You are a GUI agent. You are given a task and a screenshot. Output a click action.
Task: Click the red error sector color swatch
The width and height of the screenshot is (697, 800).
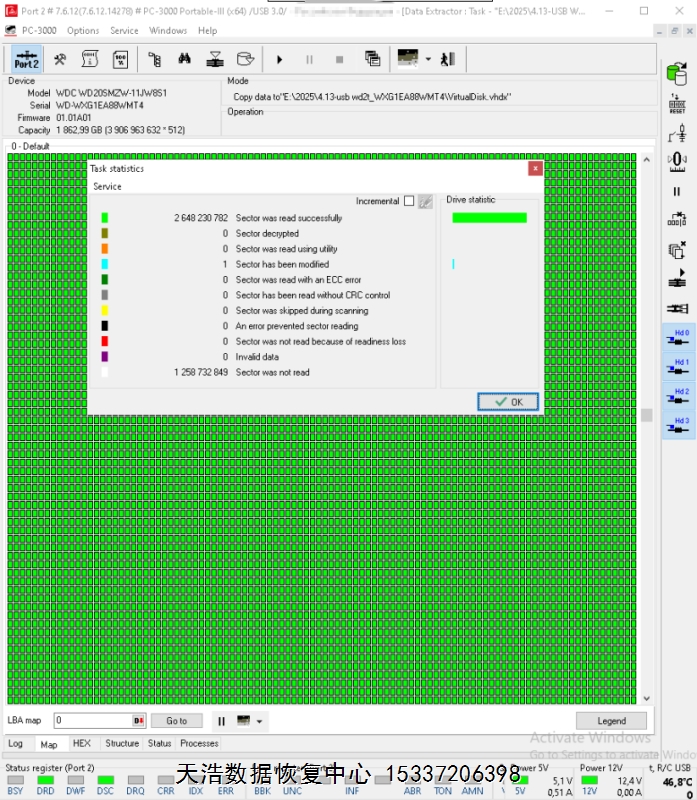[105, 342]
